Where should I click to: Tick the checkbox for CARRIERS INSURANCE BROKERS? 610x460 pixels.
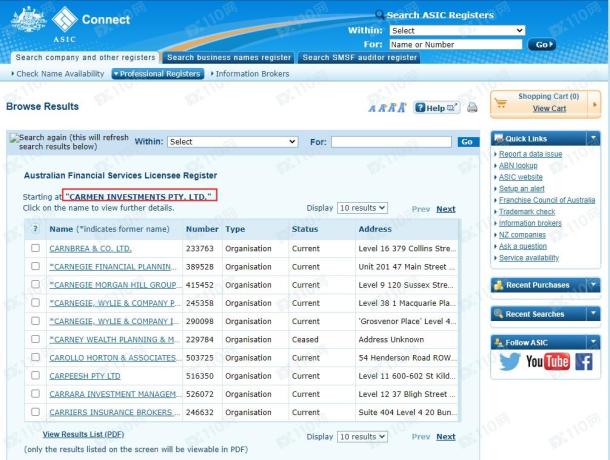[x=35, y=412]
